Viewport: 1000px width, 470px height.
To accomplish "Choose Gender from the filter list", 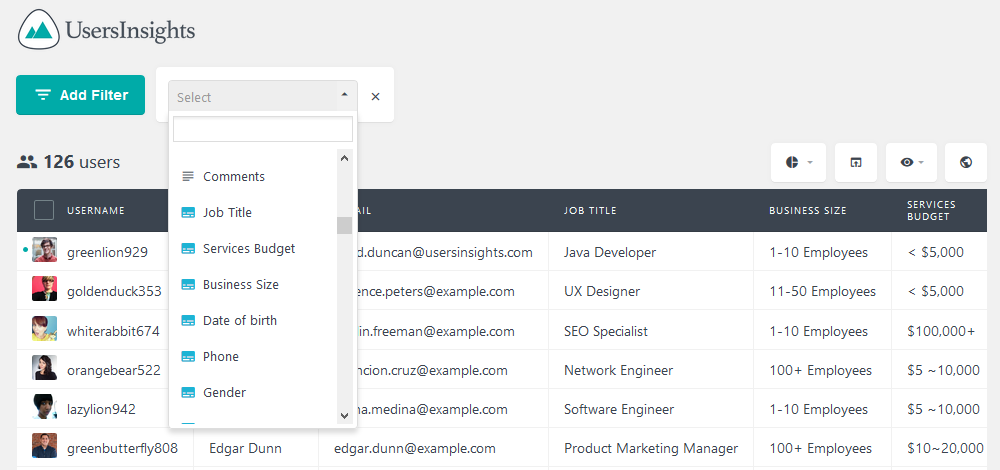I will coord(253,392).
